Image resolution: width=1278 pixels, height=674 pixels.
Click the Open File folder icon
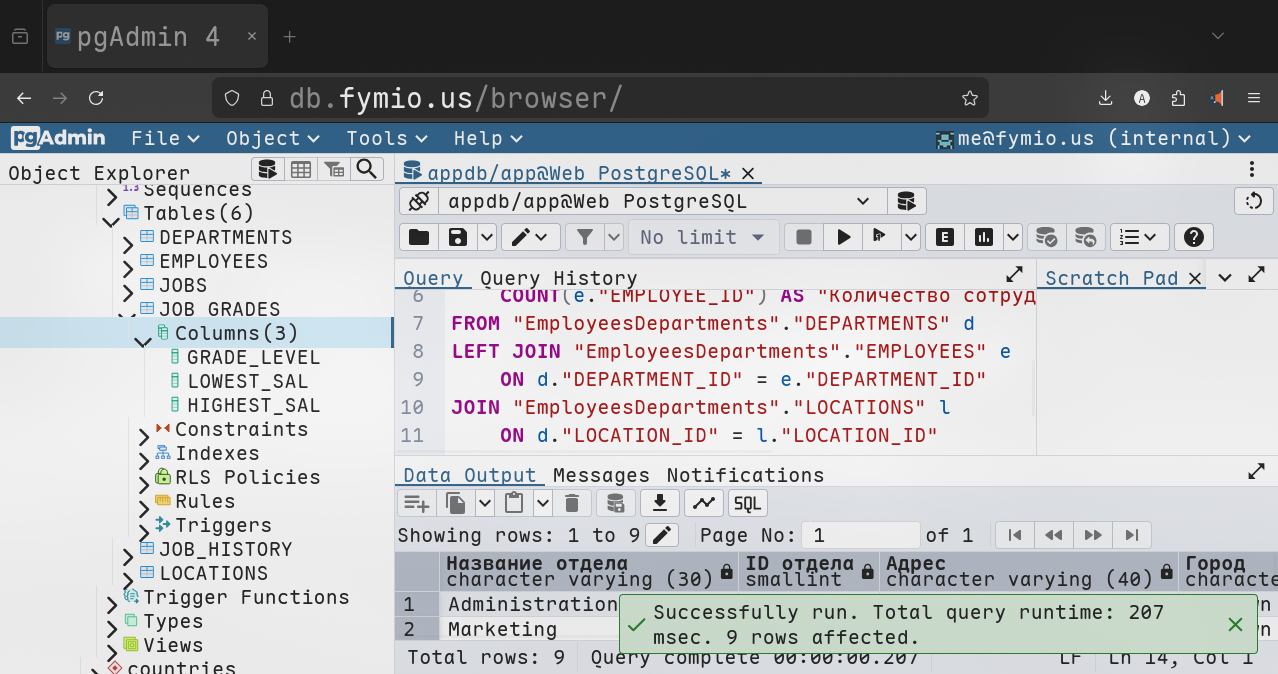418,237
